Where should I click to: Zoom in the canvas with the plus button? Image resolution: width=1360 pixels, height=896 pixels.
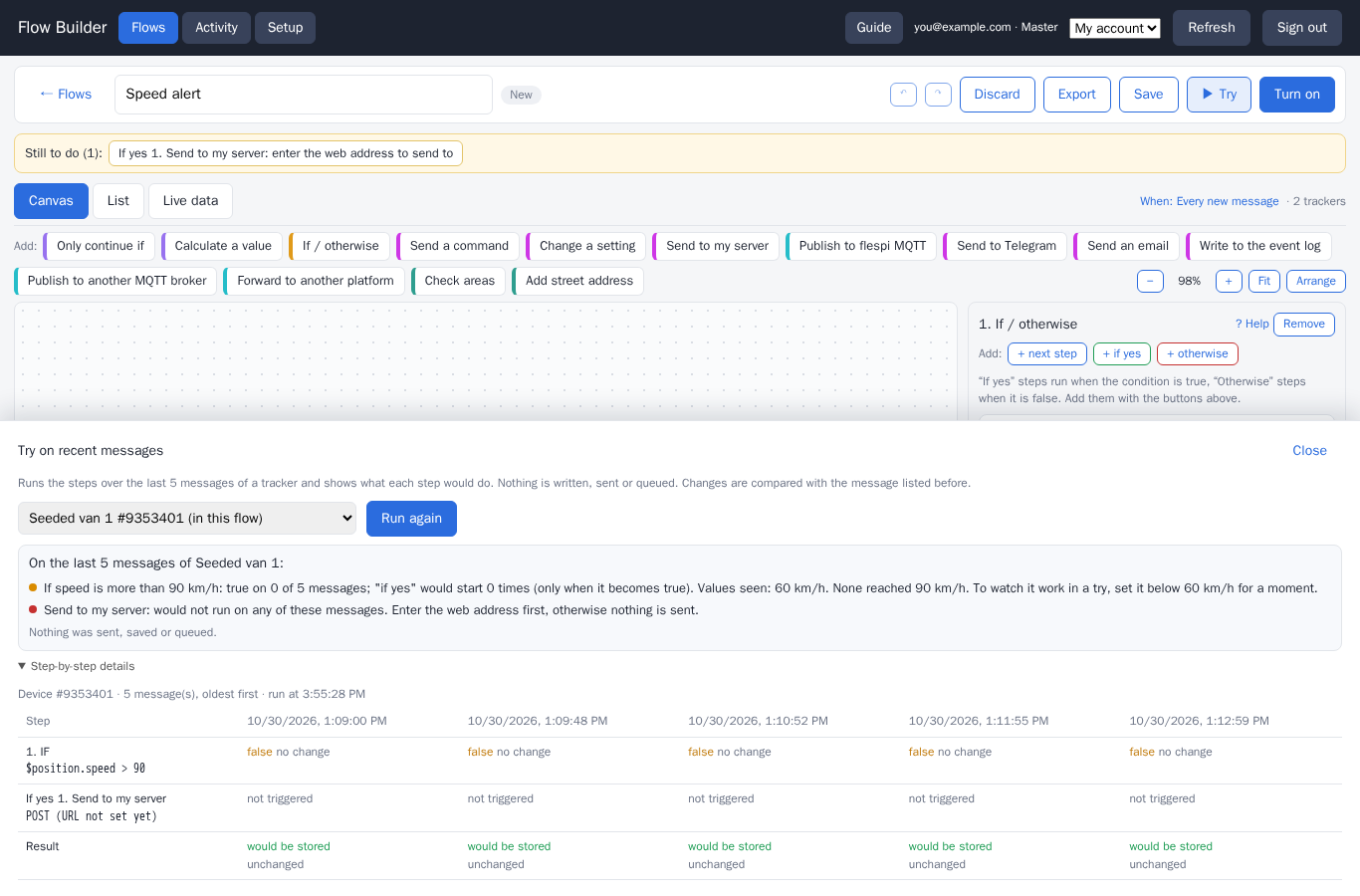[x=1229, y=281]
